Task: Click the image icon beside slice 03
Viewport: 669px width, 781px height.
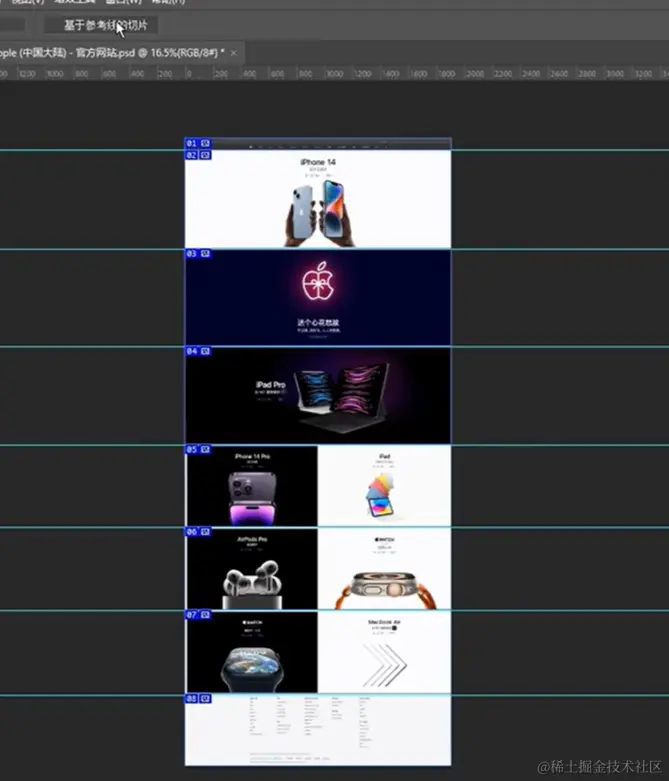Action: [205, 254]
